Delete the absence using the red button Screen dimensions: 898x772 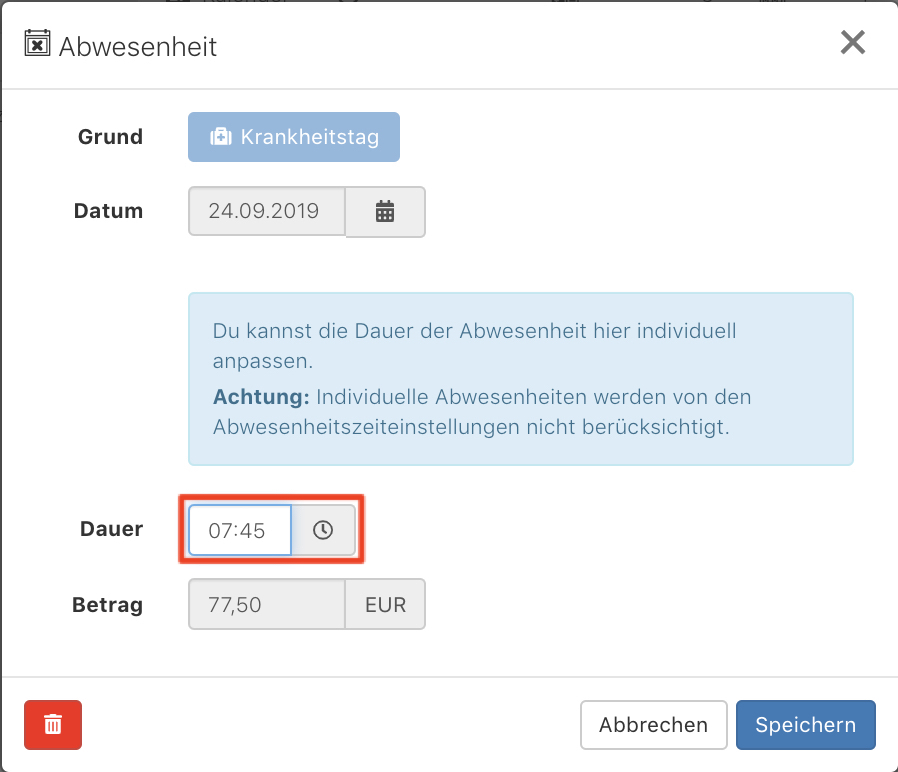[x=52, y=724]
